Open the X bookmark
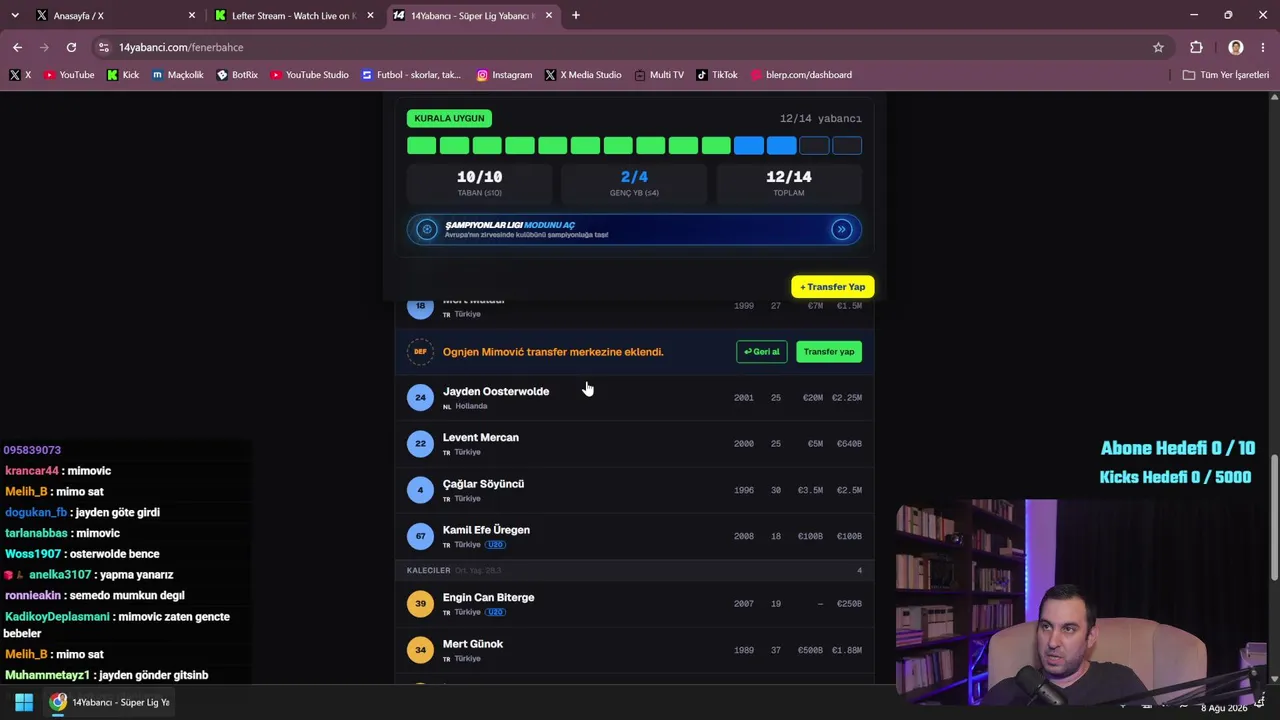 [20, 75]
